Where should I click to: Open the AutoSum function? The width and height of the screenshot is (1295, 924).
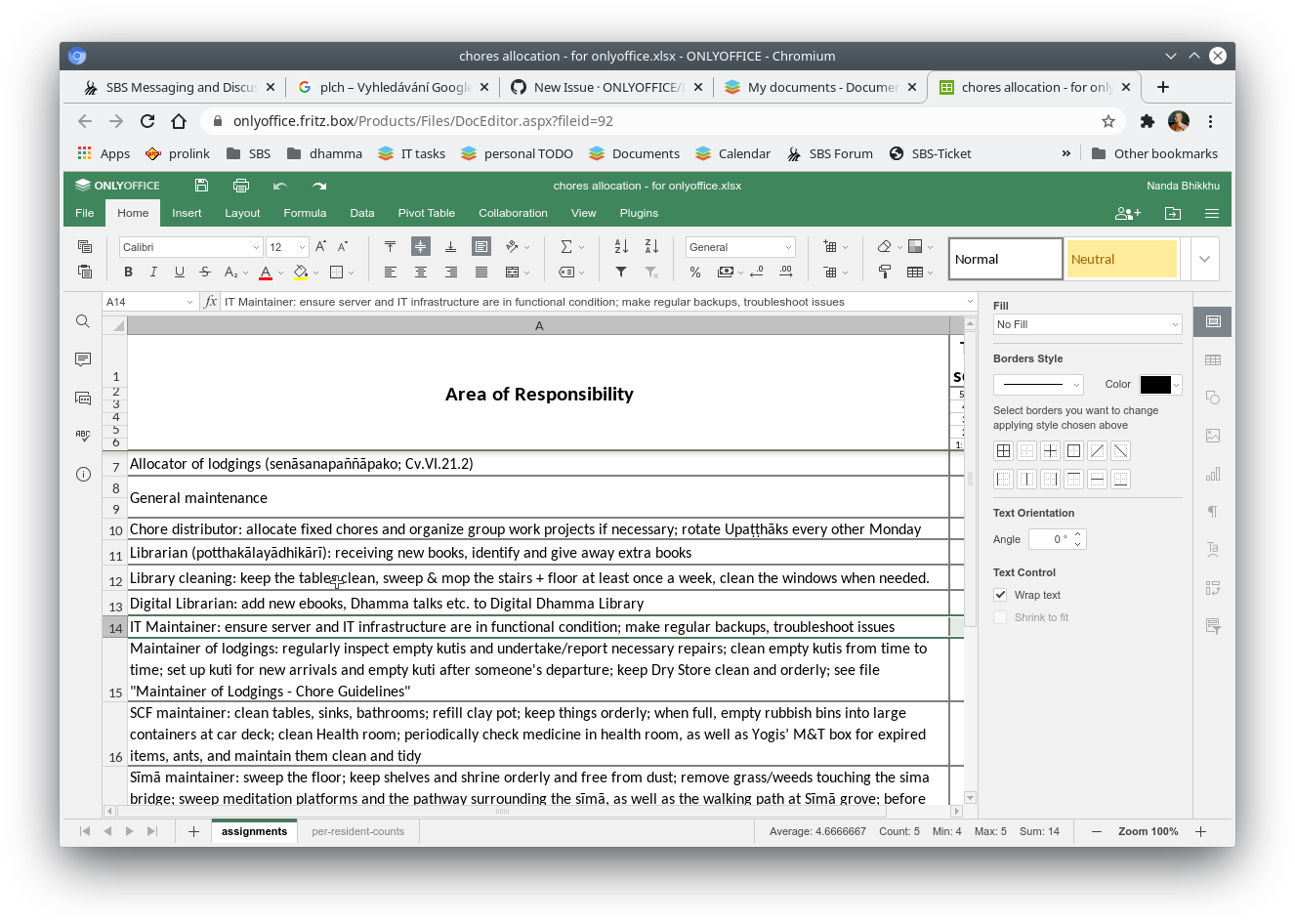coord(568,246)
